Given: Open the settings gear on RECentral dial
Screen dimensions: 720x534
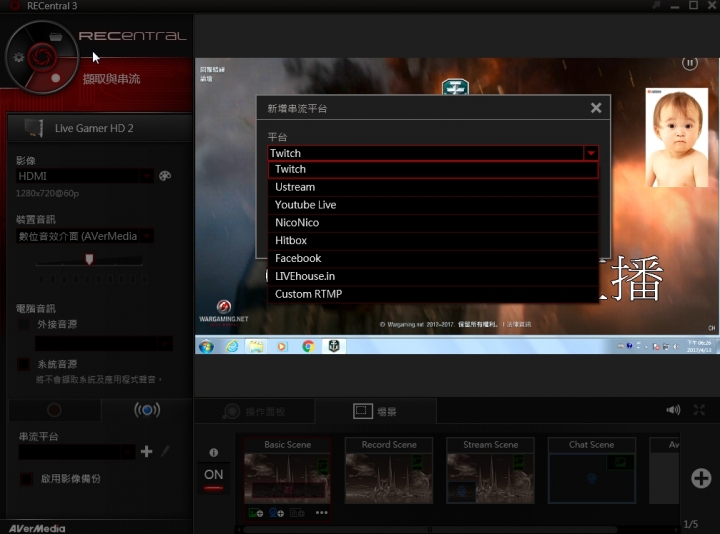Looking at the screenshot, I should [x=19, y=57].
